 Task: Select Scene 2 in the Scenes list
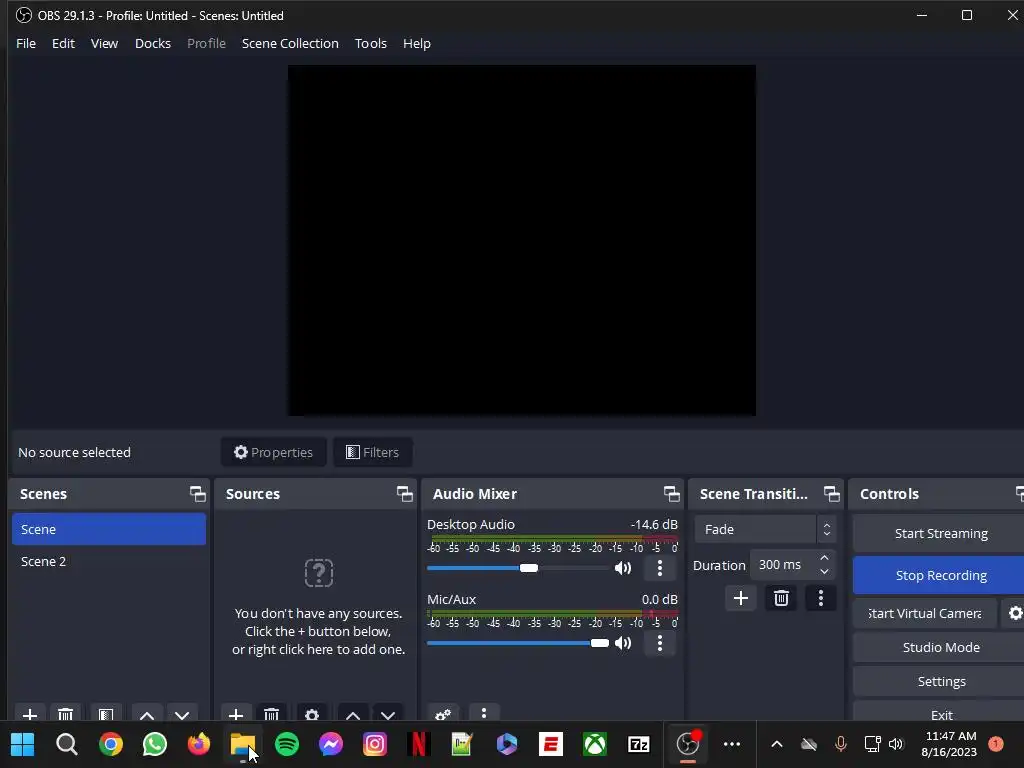tap(109, 562)
